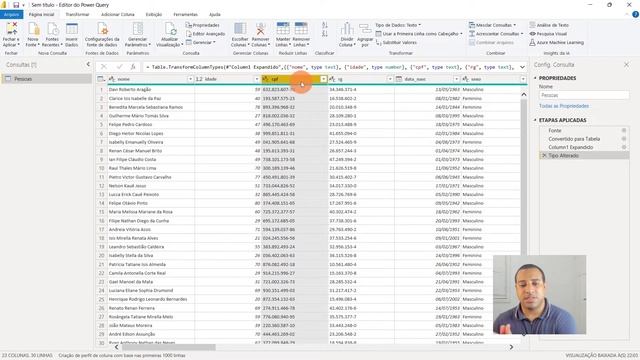This screenshot has width=640, height=360.
Task: Open the Gerenciar dropdown in Consulta group
Action: tap(200, 42)
